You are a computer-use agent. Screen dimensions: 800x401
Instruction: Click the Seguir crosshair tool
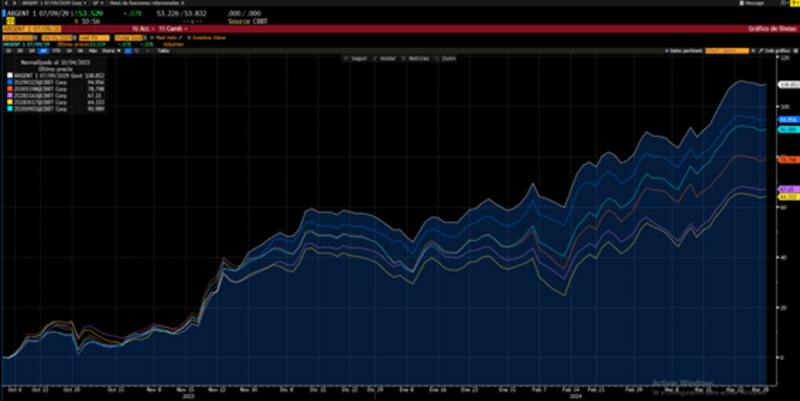357,59
